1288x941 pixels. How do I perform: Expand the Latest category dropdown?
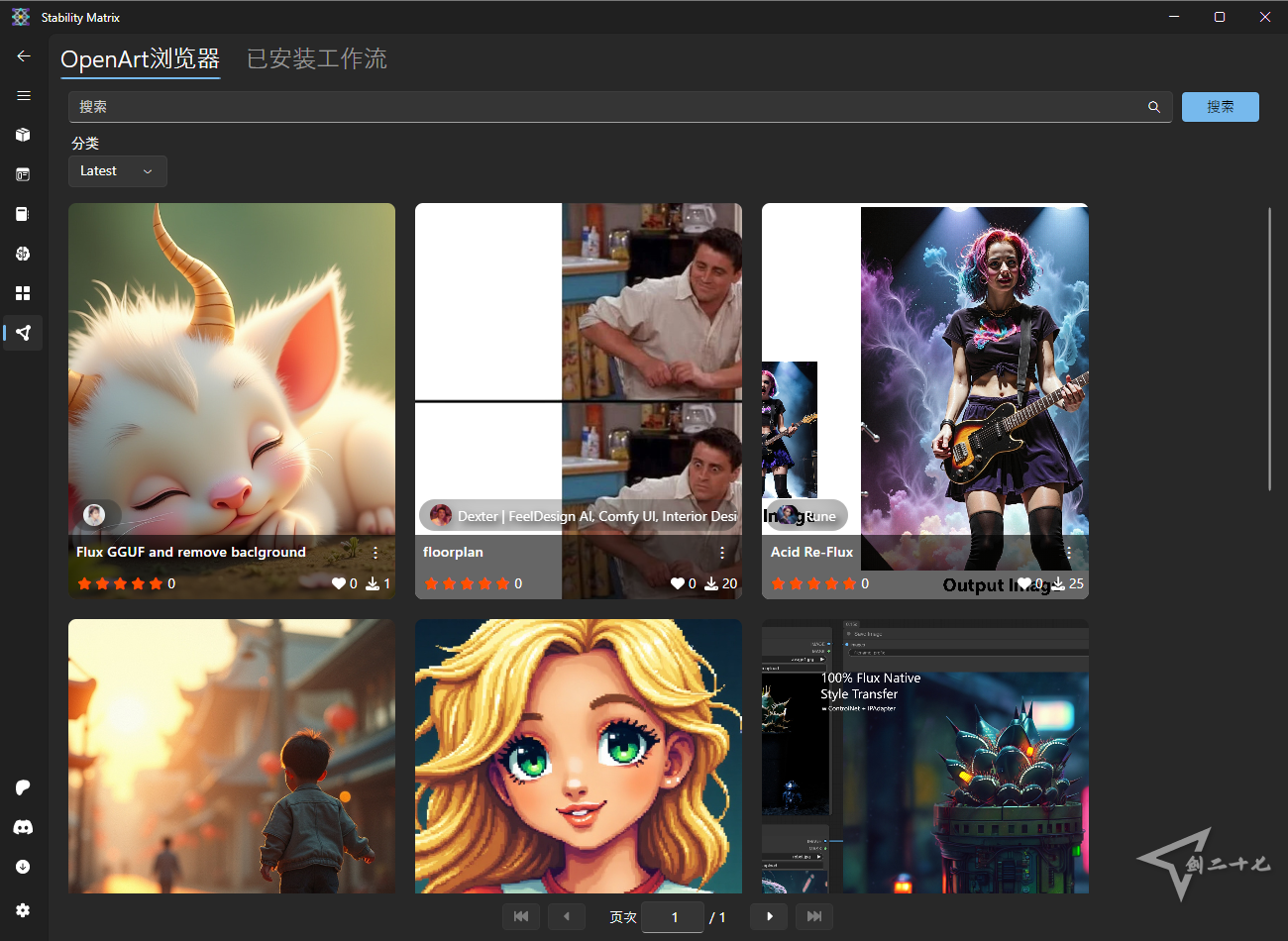(x=118, y=171)
